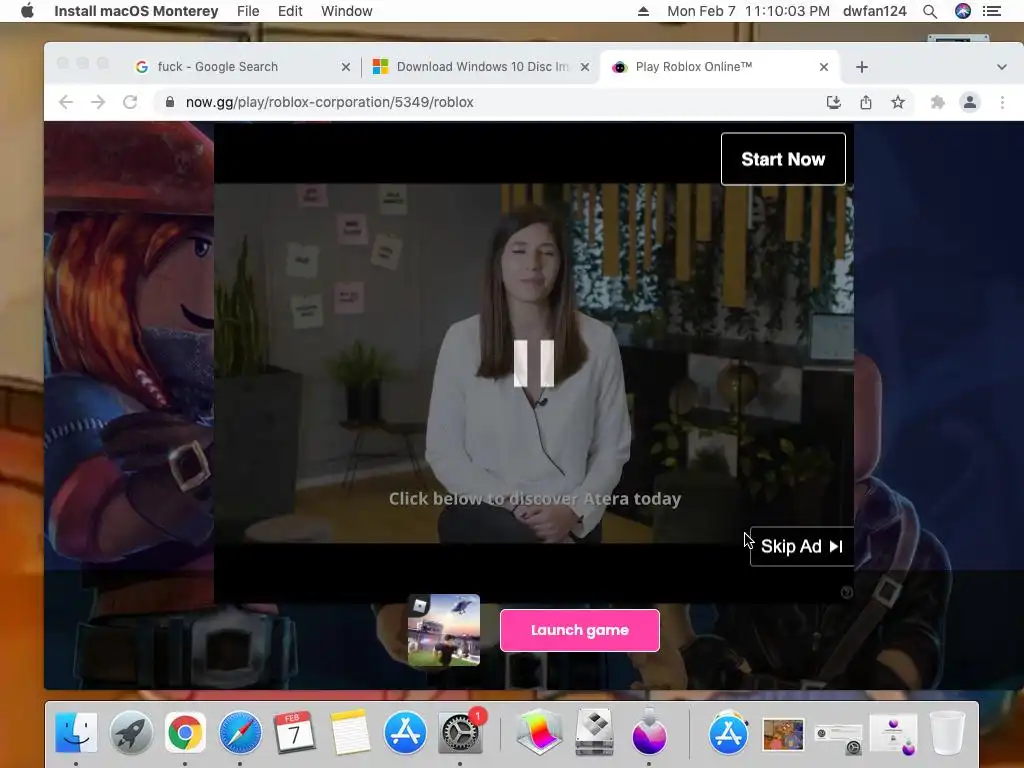Open Spotlight search magnifier
The image size is (1024, 768).
930,11
